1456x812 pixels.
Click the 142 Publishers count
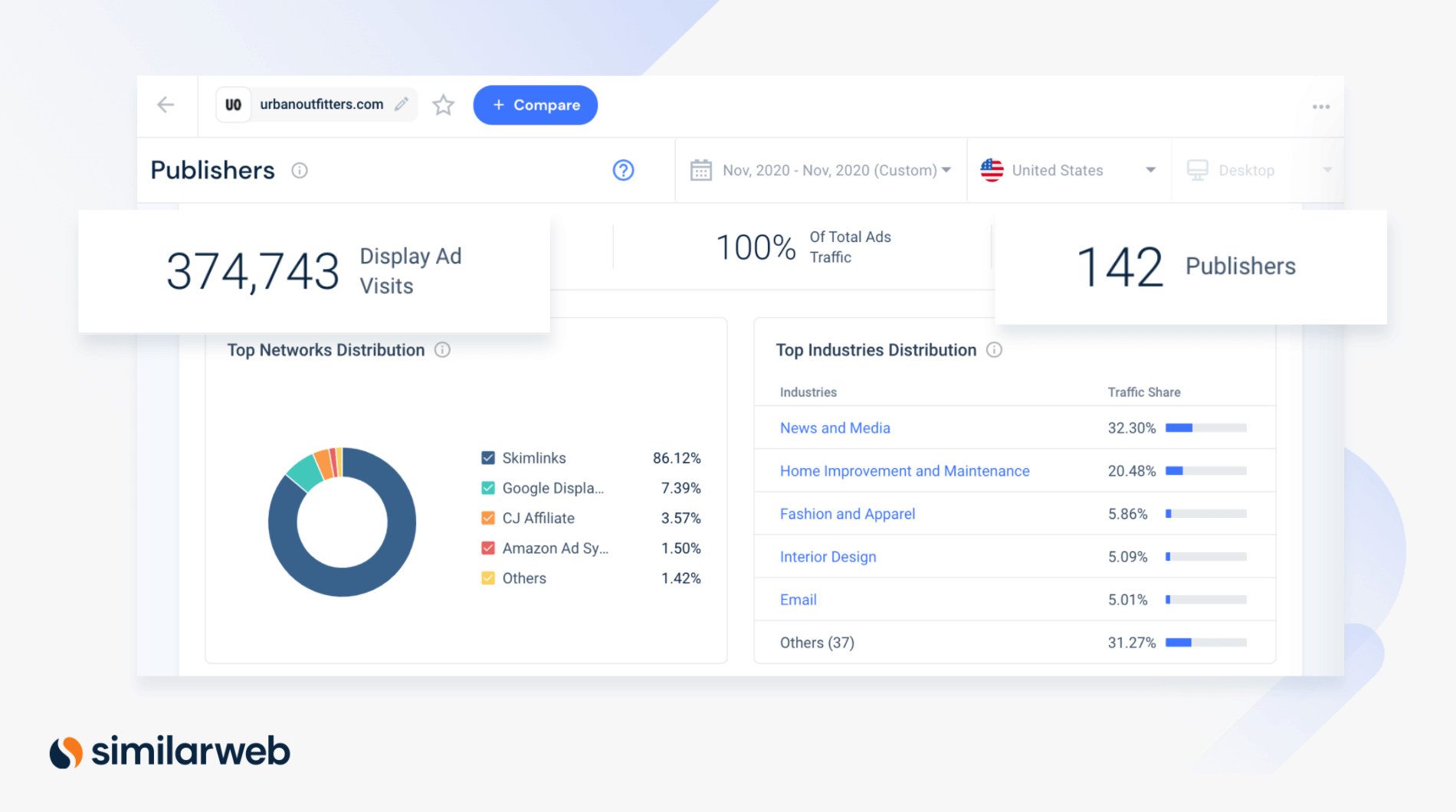[1120, 267]
